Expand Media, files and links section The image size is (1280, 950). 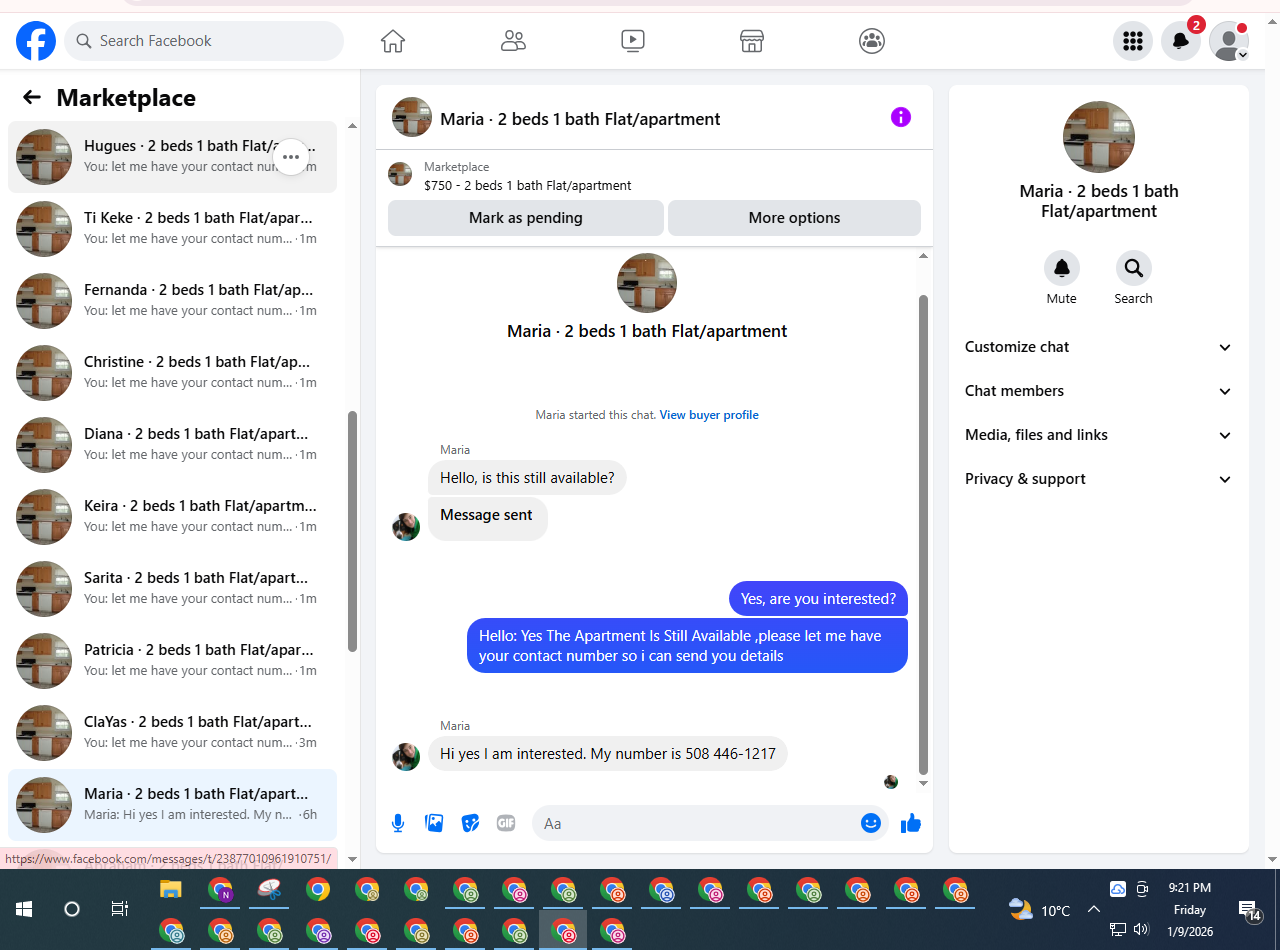1099,435
